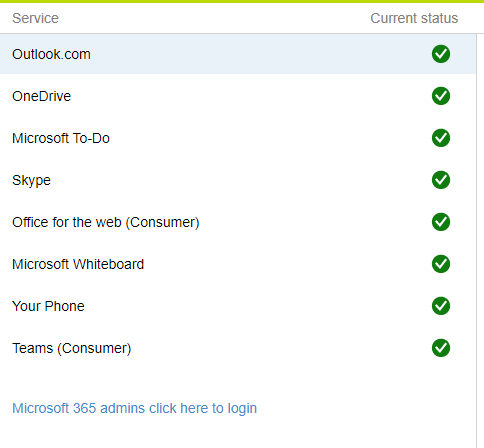This screenshot has height=448, width=484.
Task: Click the Skype status checkmark icon
Action: click(441, 180)
